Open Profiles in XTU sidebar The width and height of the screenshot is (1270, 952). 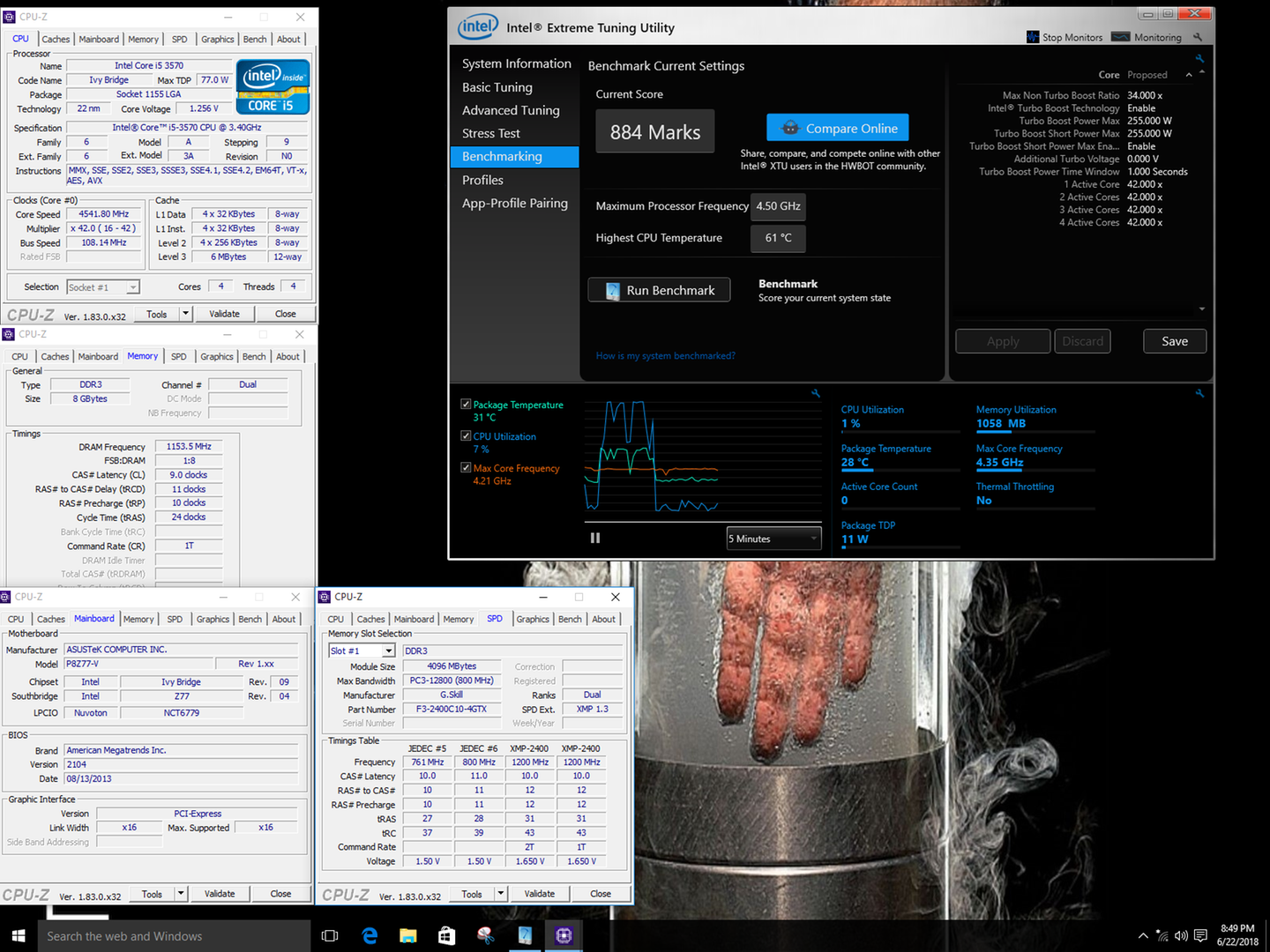[482, 180]
